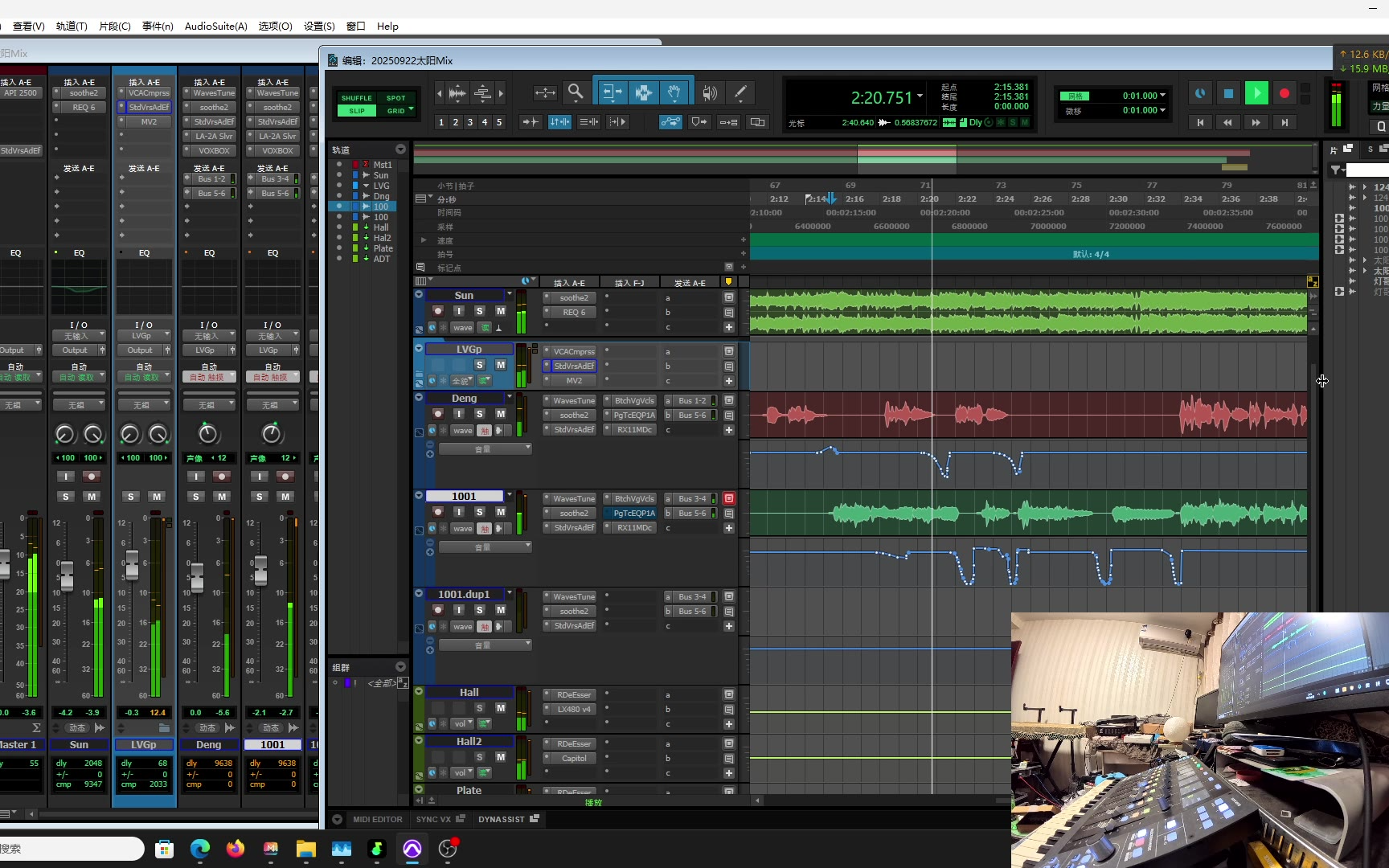The image size is (1389, 868).
Task: Click the LVGp channel volume fader
Action: [132, 563]
